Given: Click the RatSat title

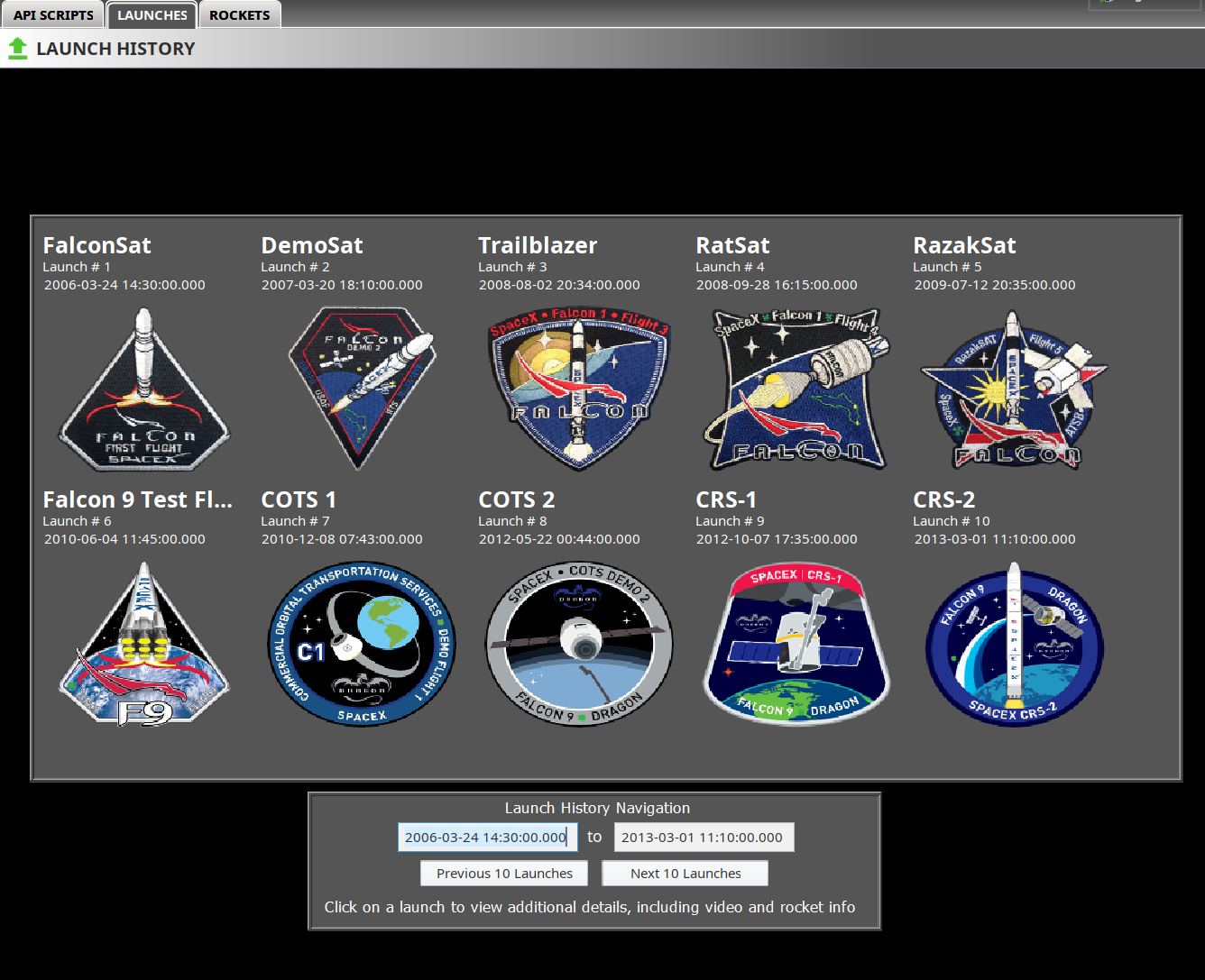Looking at the screenshot, I should coord(732,245).
